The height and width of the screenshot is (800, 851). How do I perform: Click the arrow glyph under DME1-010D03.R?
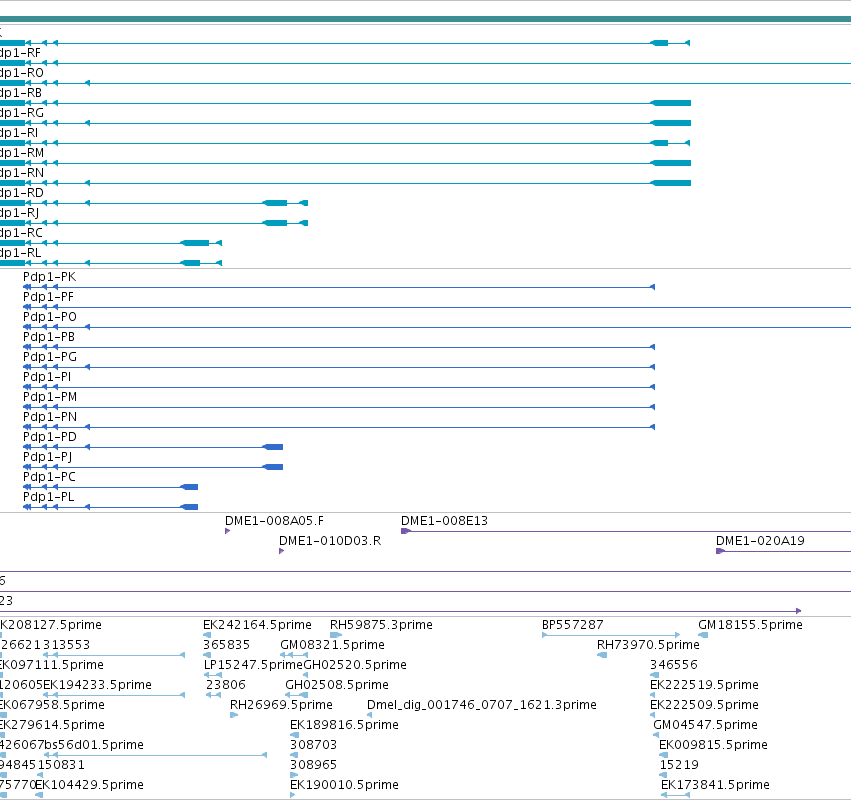pyautogui.click(x=281, y=551)
